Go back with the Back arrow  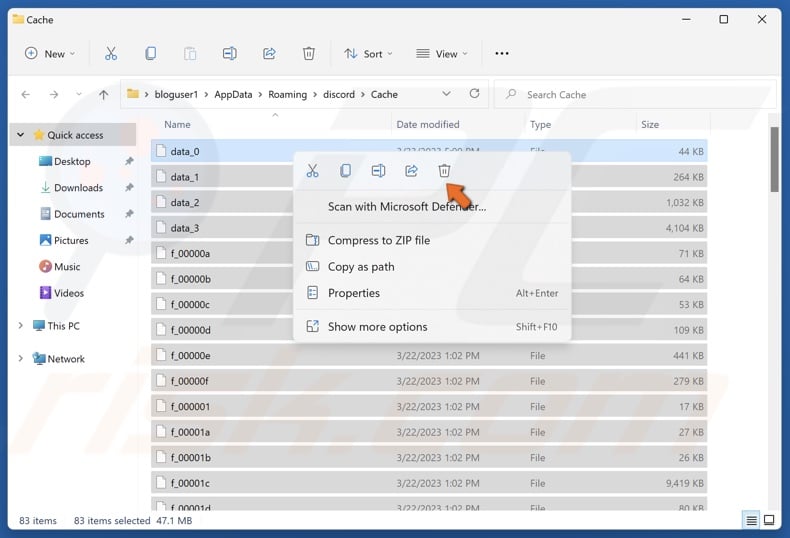(x=26, y=94)
